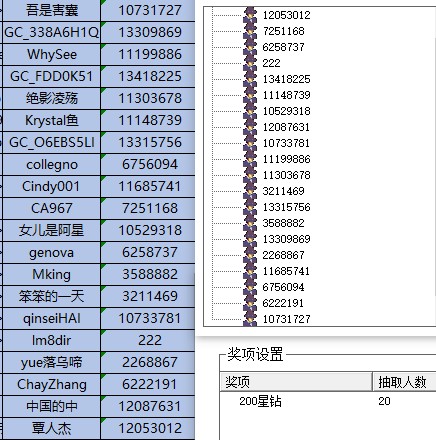
Task: Select spreadsheet cell CA967
Action: coord(51,208)
